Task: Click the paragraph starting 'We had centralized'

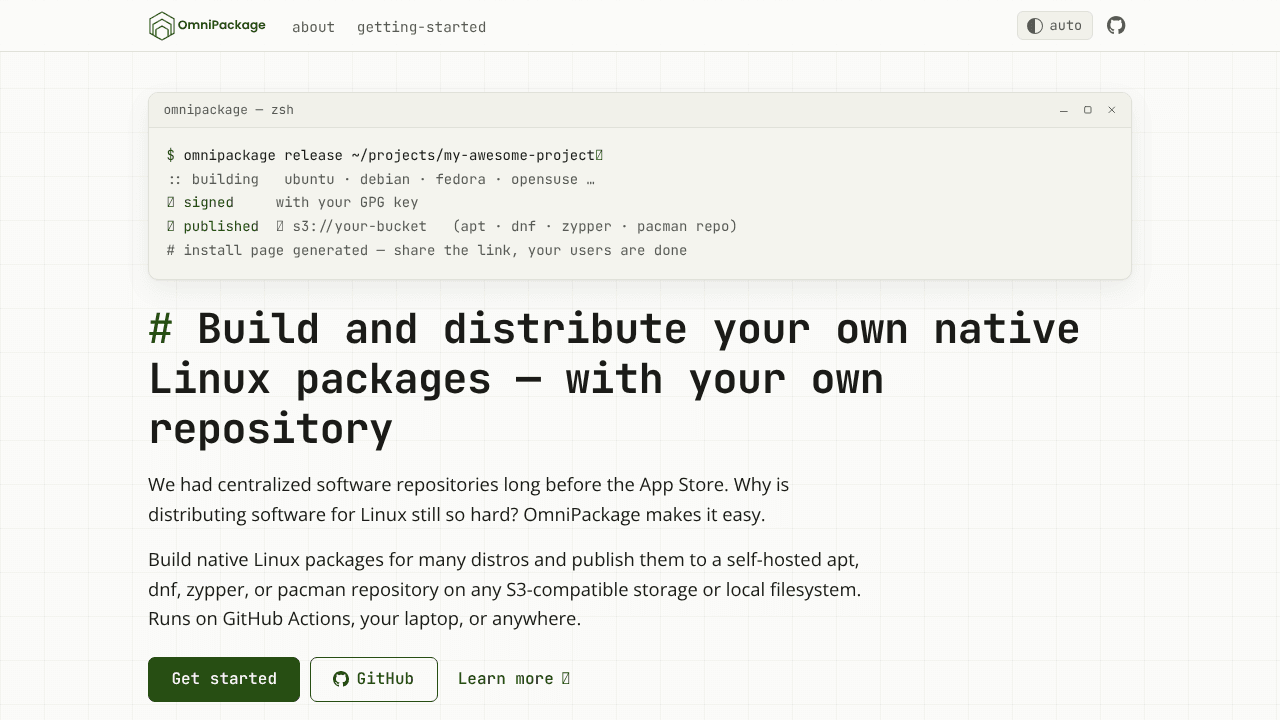Action: 469,499
